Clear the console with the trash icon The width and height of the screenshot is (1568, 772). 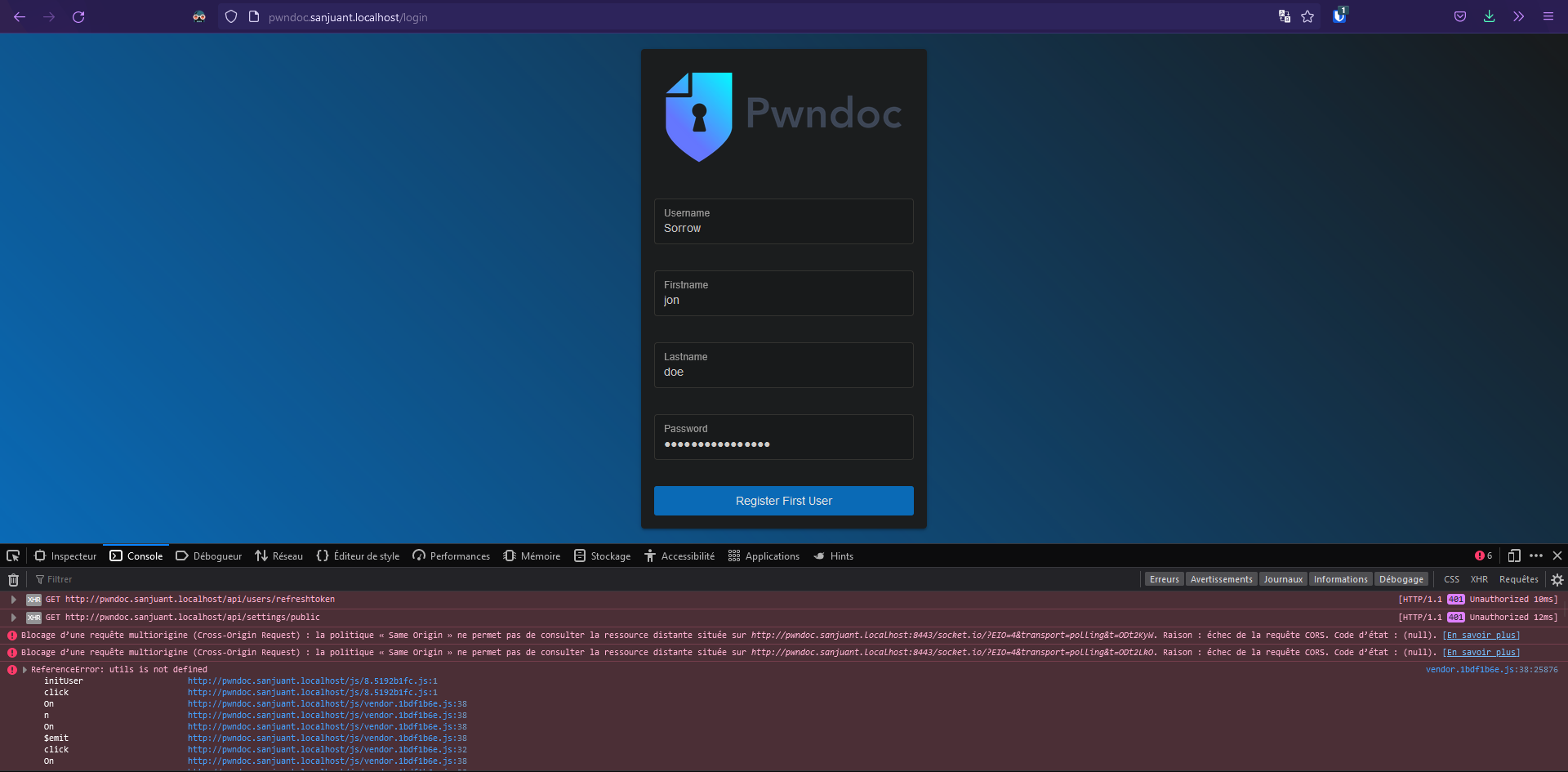(x=12, y=578)
